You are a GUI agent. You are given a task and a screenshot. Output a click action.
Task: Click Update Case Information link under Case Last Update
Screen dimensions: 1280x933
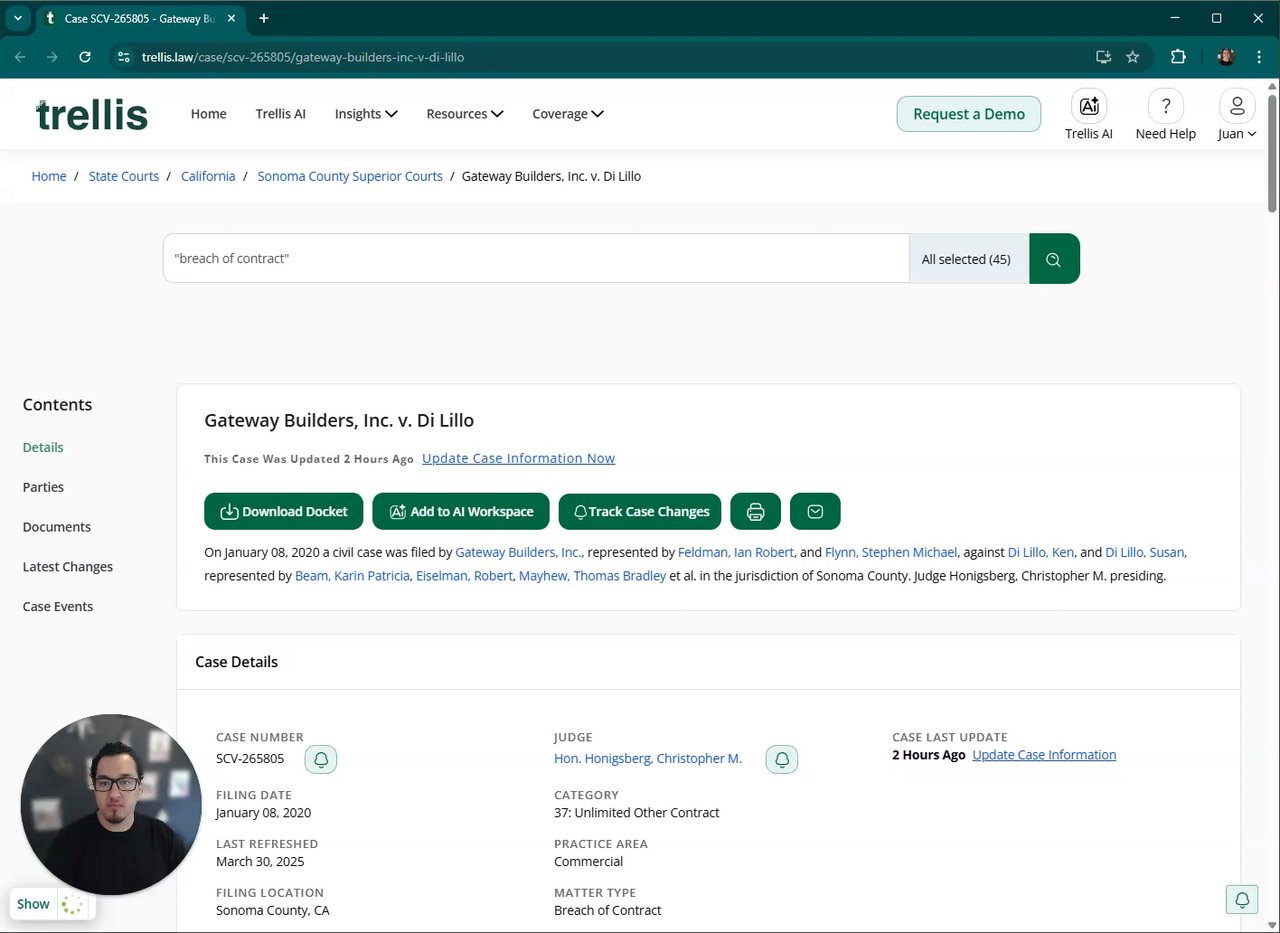pos(1044,755)
